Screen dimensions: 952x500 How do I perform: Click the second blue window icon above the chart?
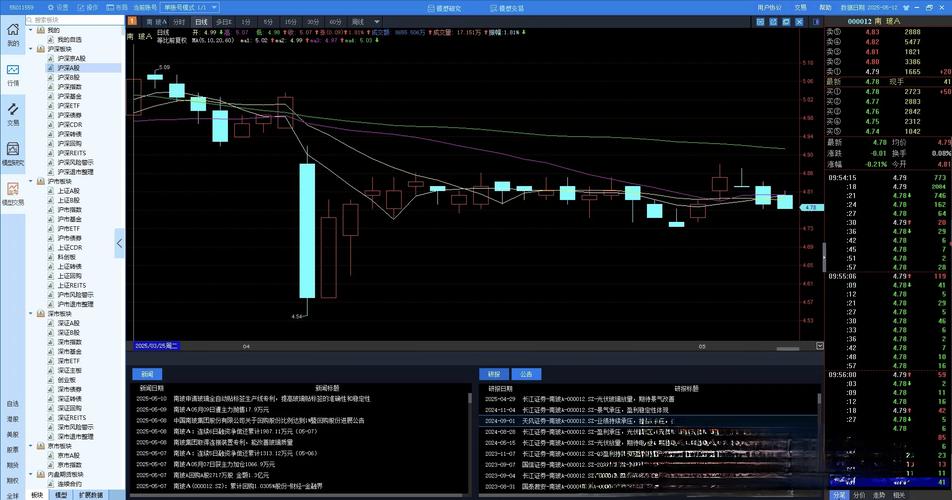pos(773,22)
